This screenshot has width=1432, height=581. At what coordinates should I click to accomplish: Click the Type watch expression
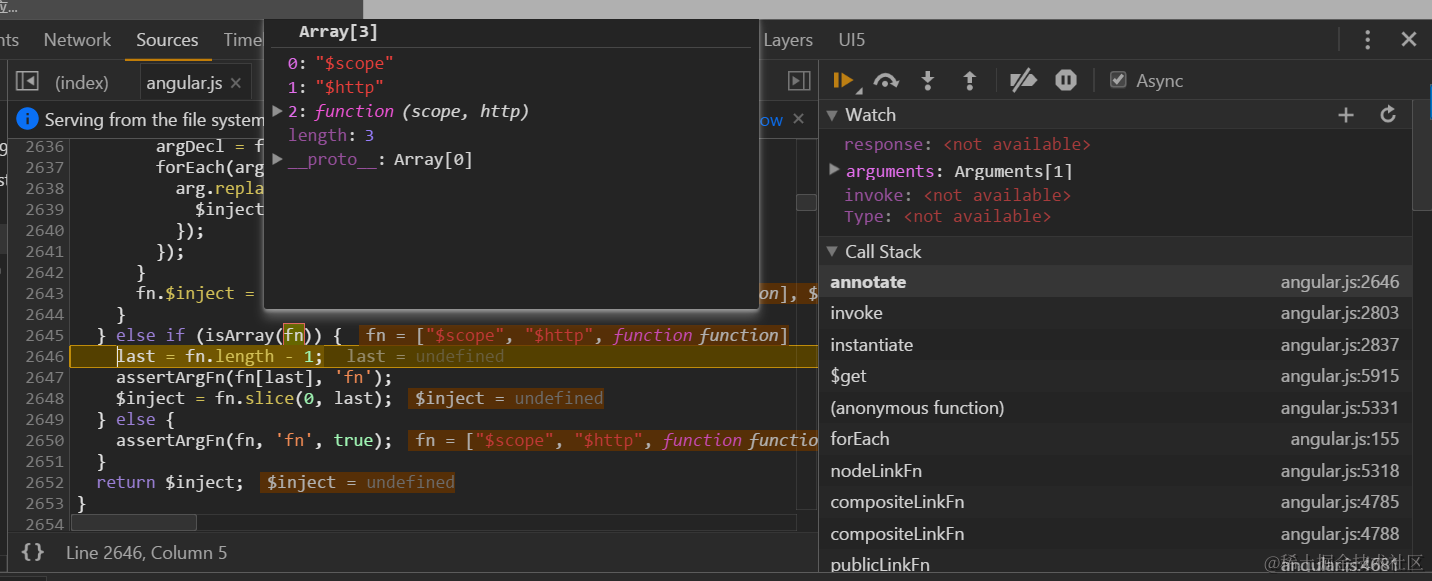[x=947, y=216]
